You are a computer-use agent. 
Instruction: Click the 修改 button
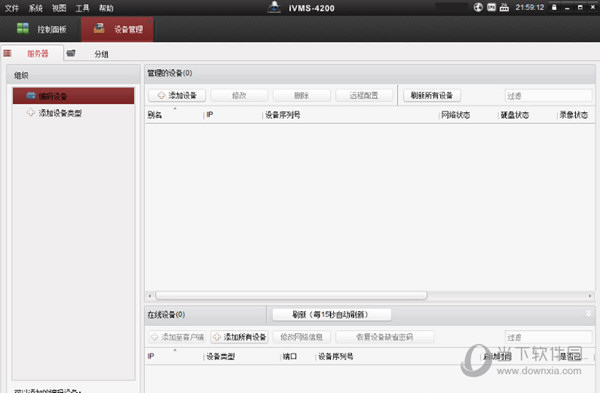tap(239, 95)
